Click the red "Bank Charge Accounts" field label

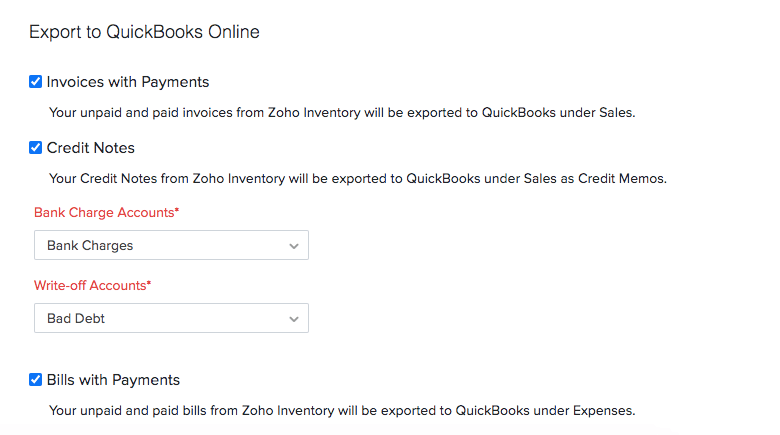click(x=104, y=212)
